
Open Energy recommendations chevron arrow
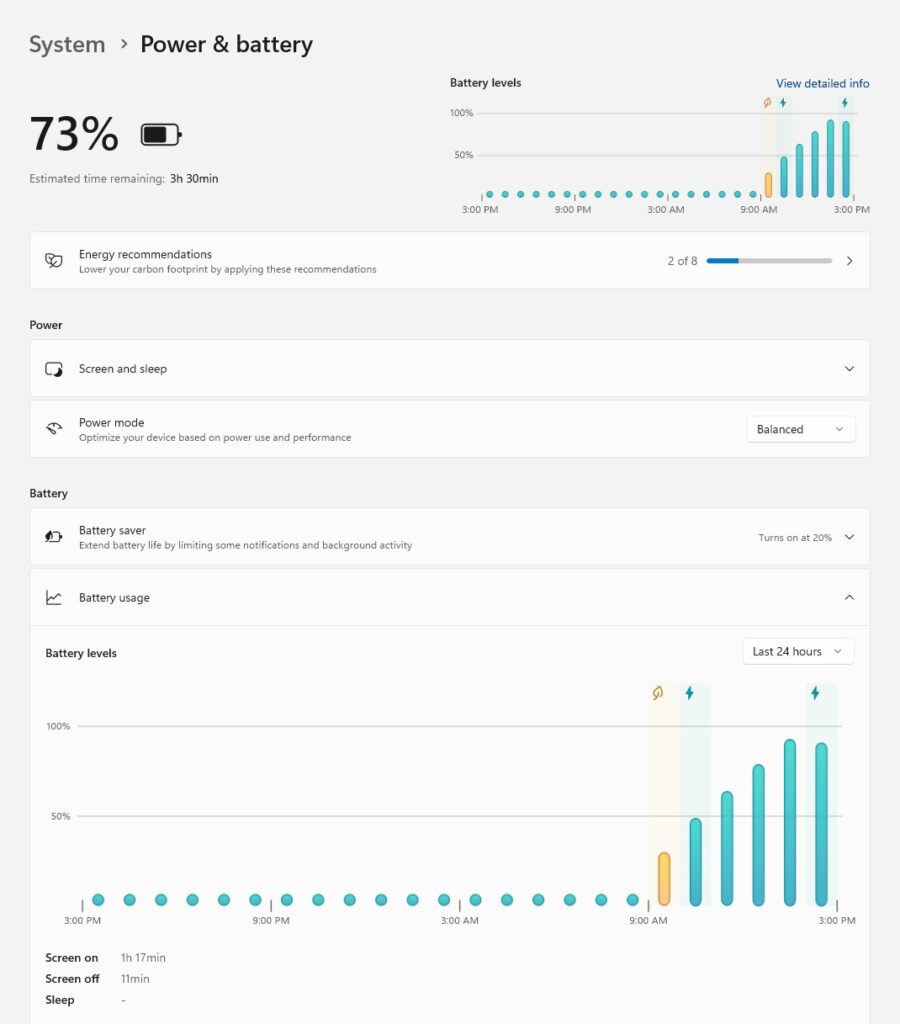pyautogui.click(x=849, y=261)
